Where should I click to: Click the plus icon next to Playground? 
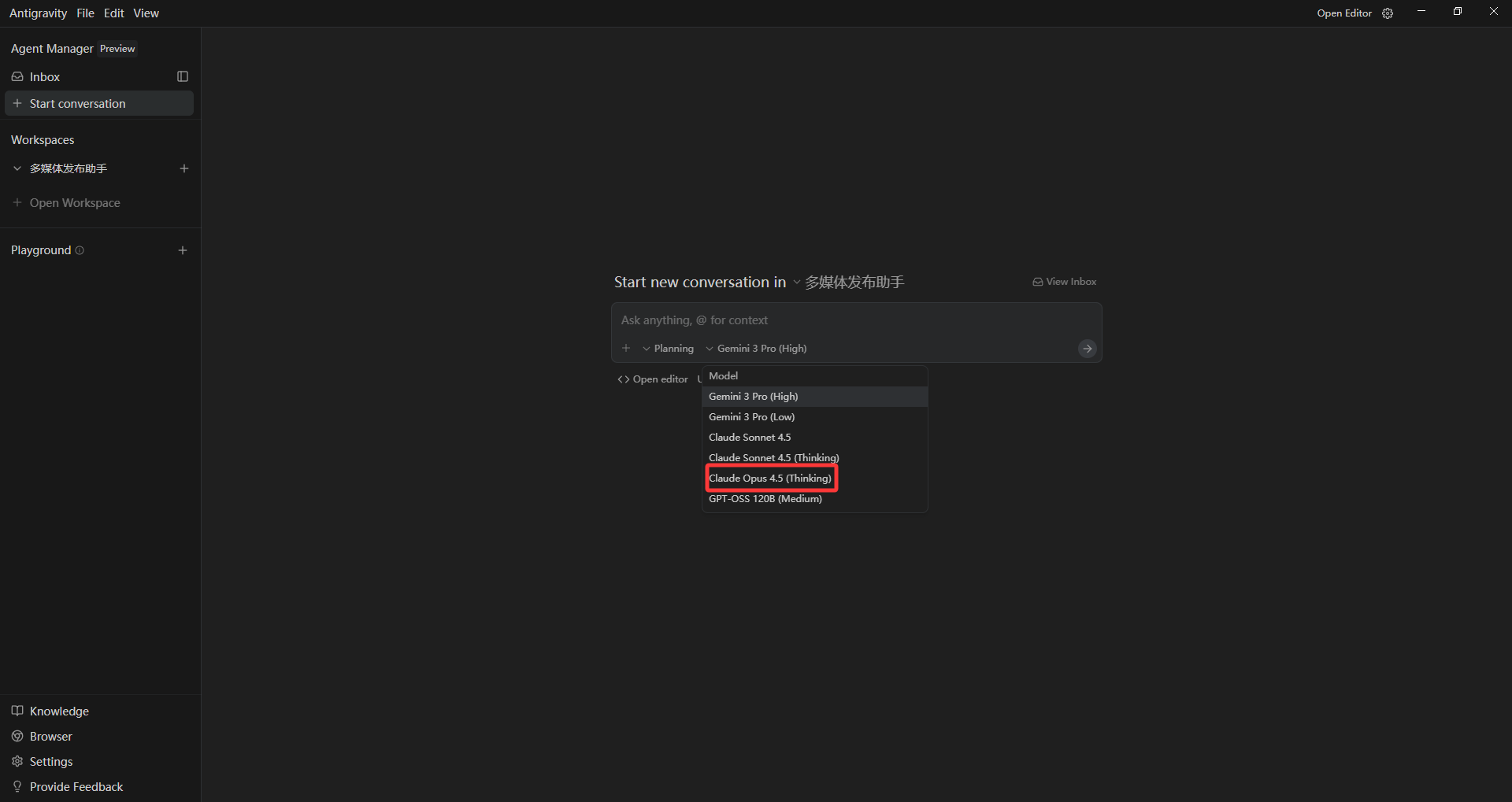[183, 250]
